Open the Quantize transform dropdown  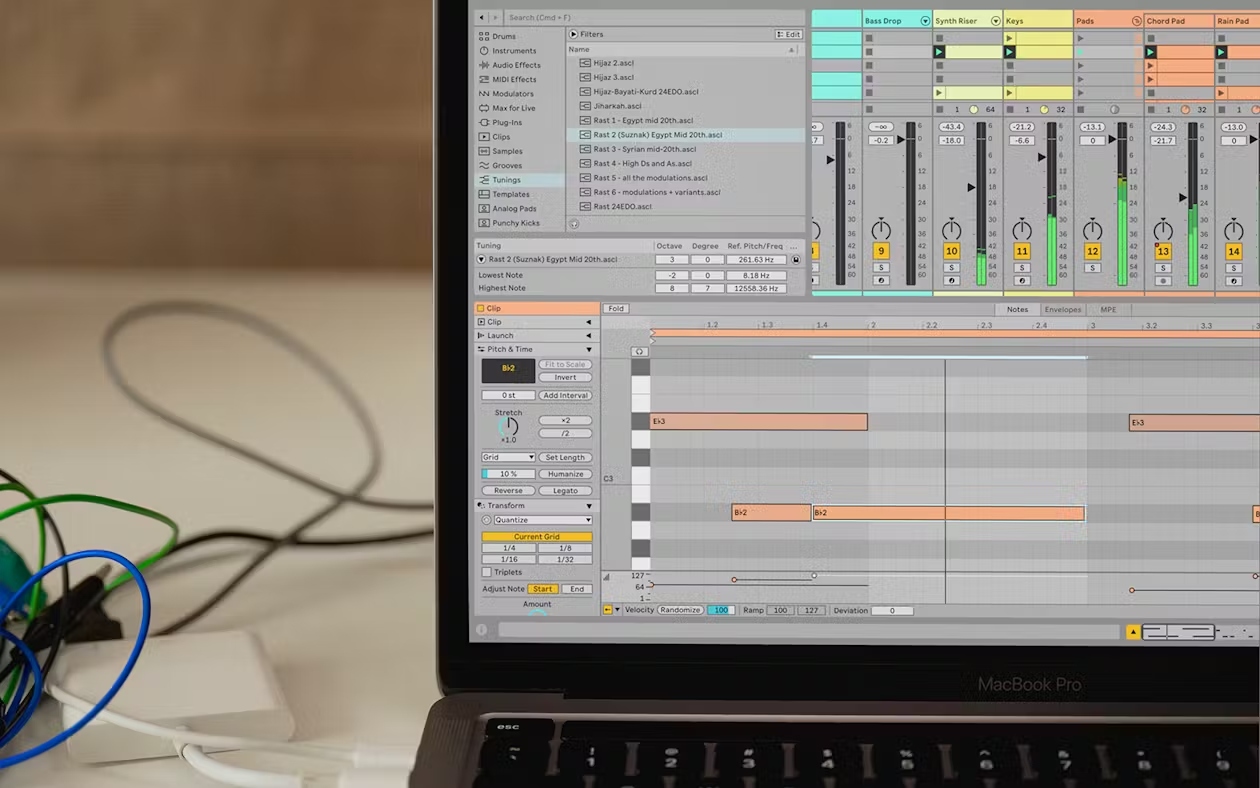coord(543,520)
